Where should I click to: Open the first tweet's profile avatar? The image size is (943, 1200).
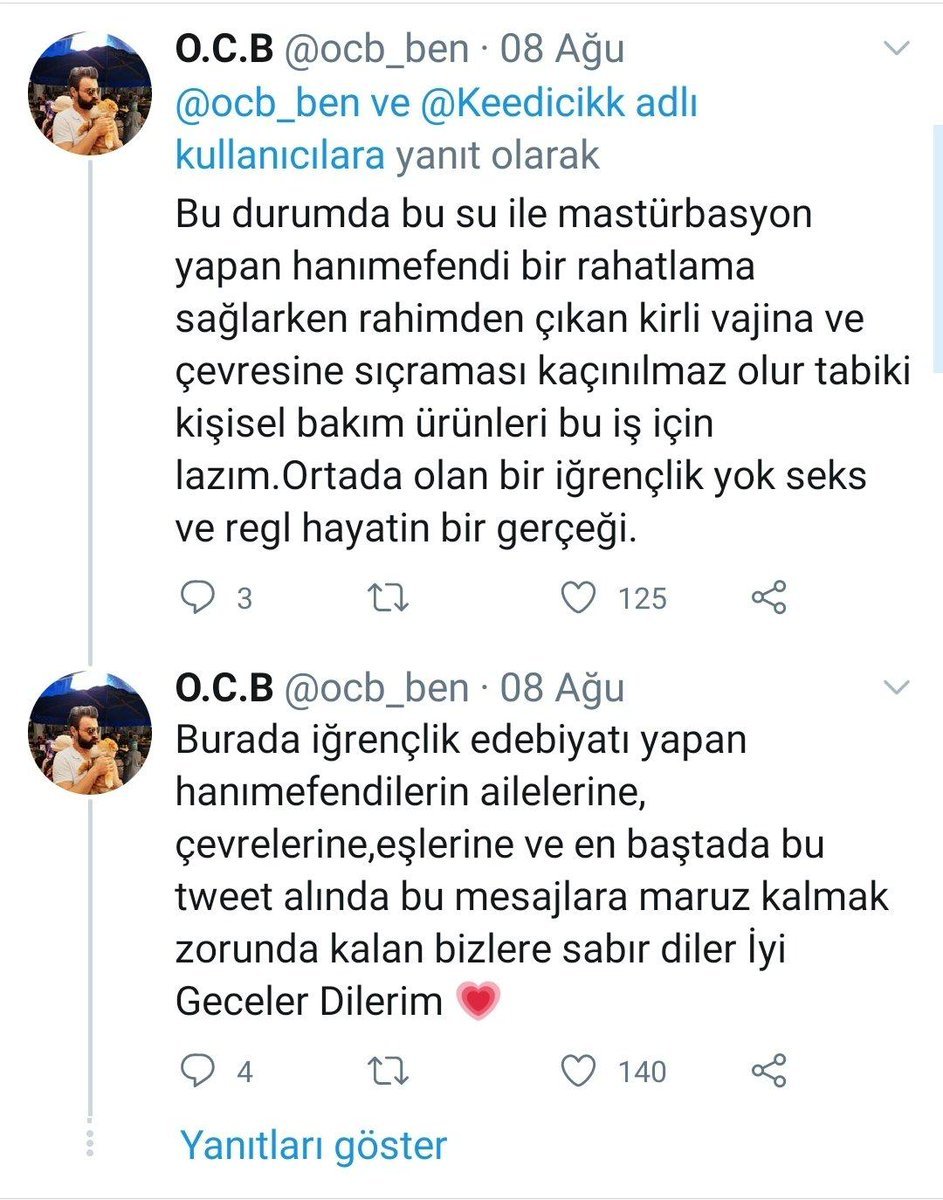(91, 101)
